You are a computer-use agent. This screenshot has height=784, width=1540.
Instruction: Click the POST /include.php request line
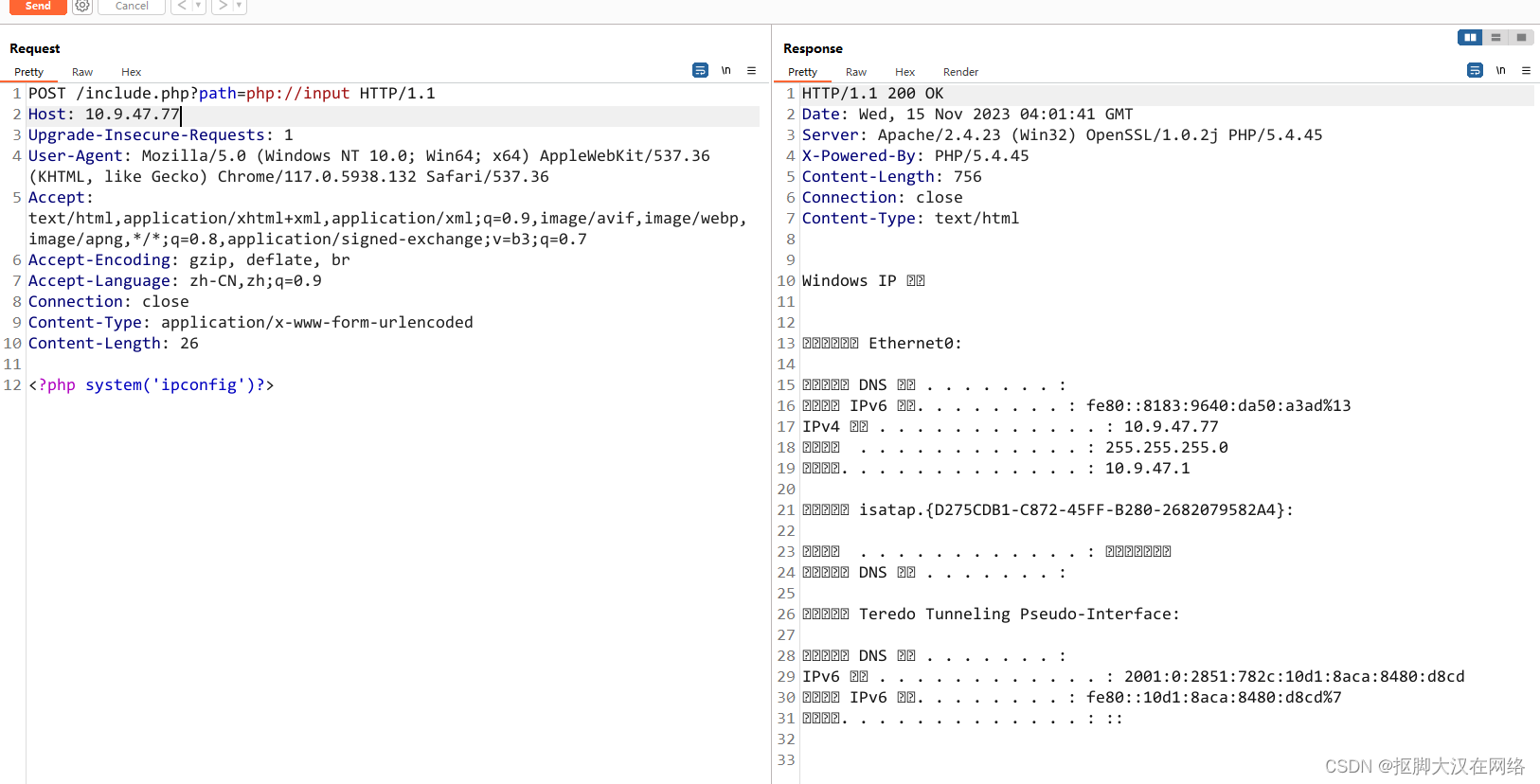232,93
